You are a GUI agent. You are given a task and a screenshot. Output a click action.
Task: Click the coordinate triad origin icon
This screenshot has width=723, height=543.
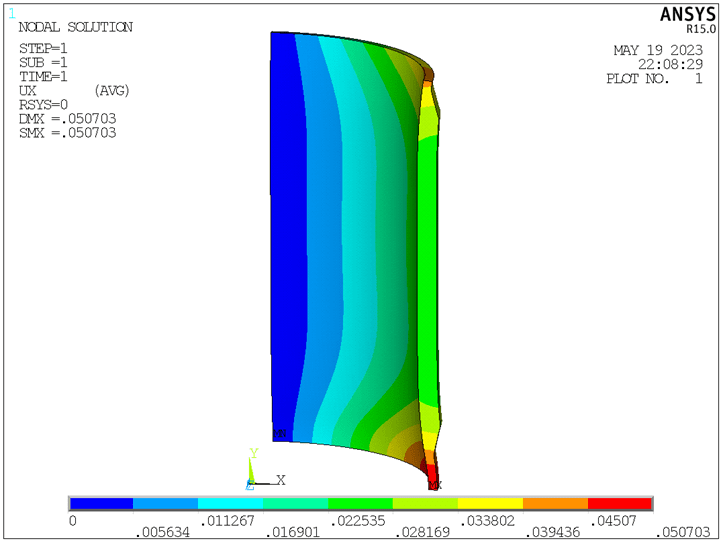coord(251,481)
